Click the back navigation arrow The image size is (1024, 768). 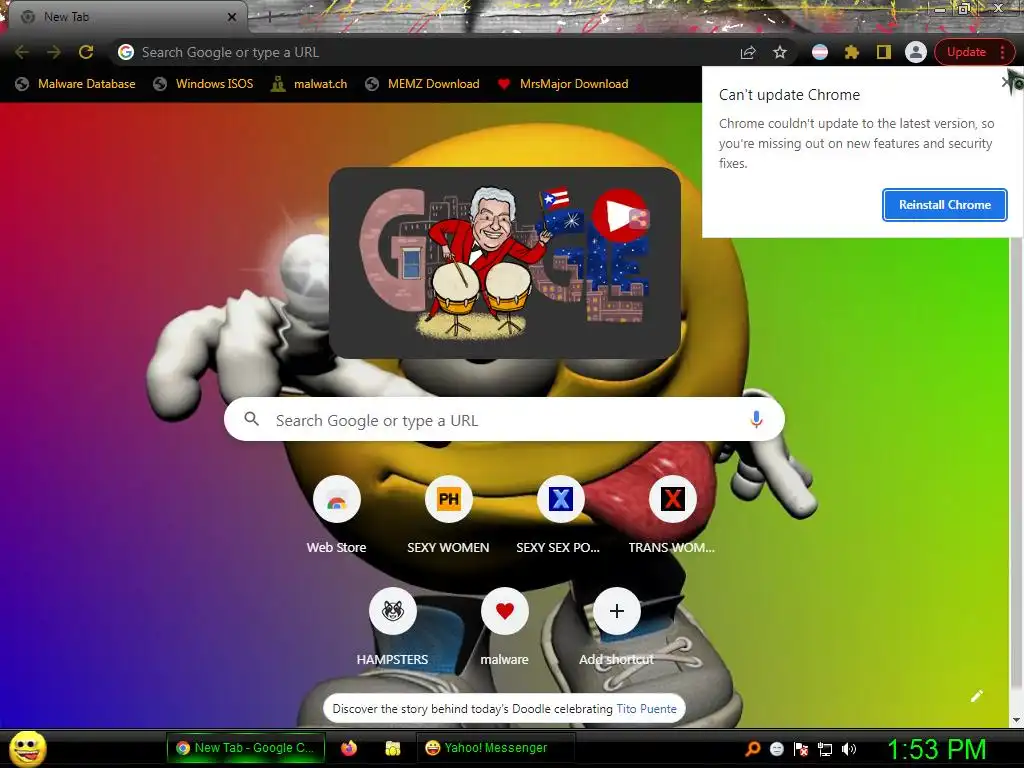coord(22,52)
